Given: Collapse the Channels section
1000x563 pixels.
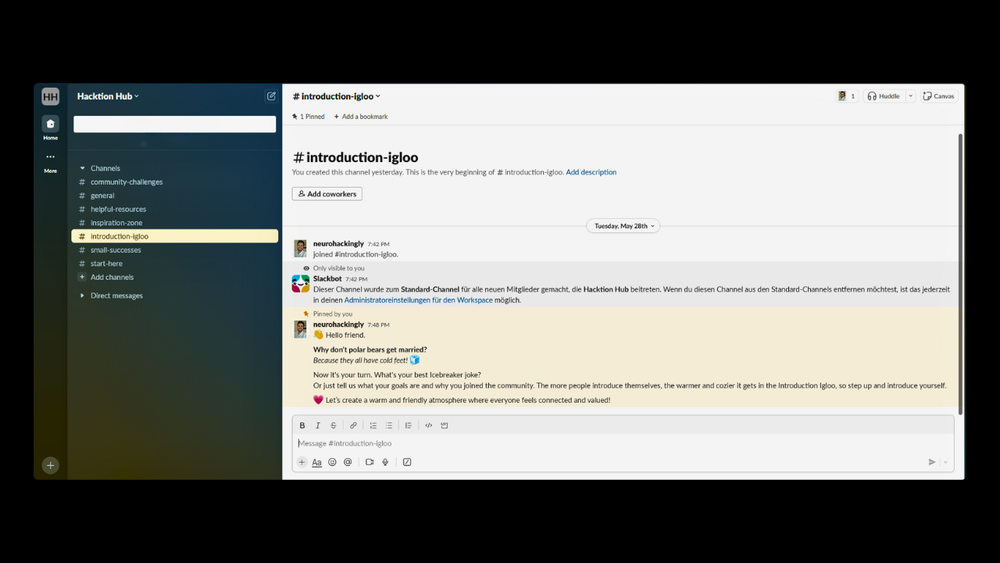Looking at the screenshot, I should [82, 168].
